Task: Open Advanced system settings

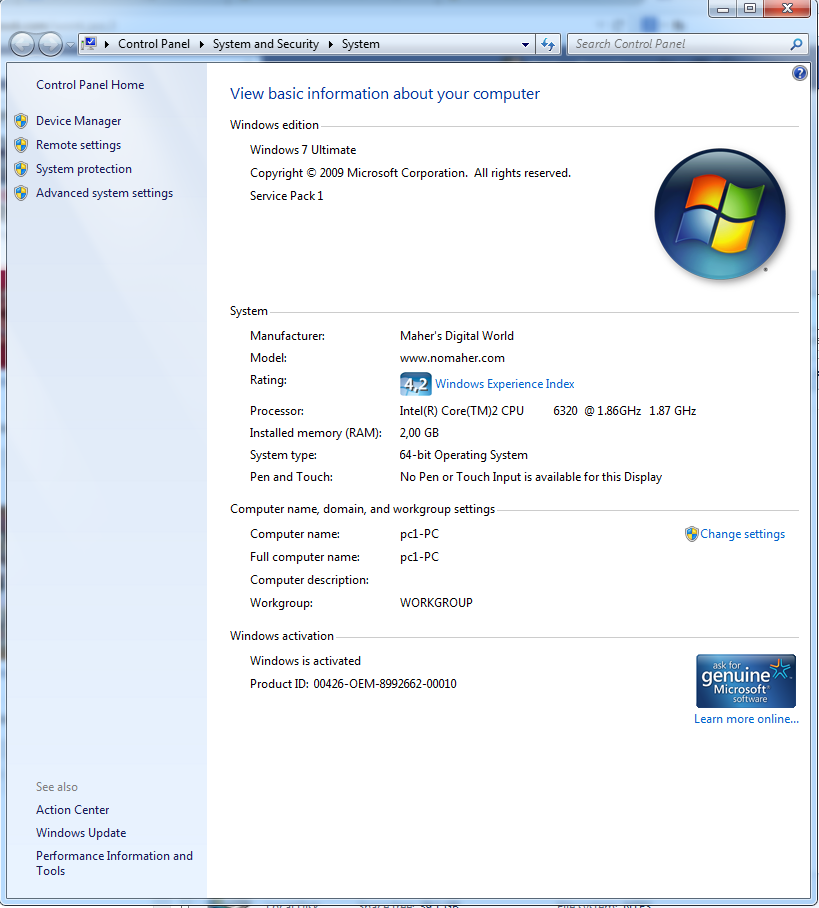Action: tap(104, 193)
